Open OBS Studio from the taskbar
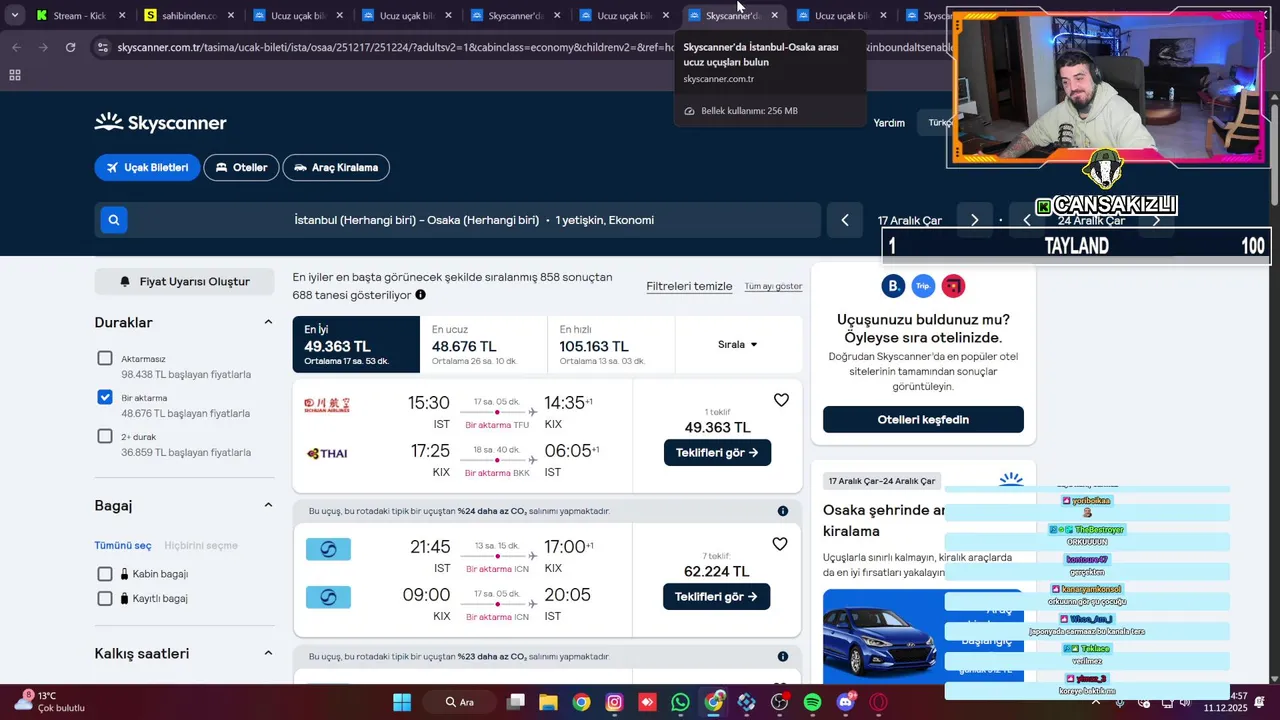The image size is (1280, 720). tap(780, 702)
